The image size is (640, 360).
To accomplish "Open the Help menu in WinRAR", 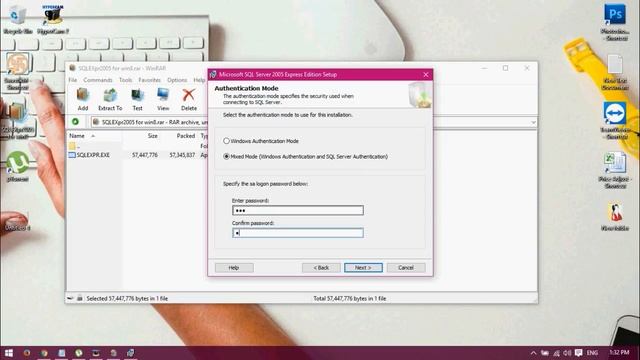I will point(199,80).
